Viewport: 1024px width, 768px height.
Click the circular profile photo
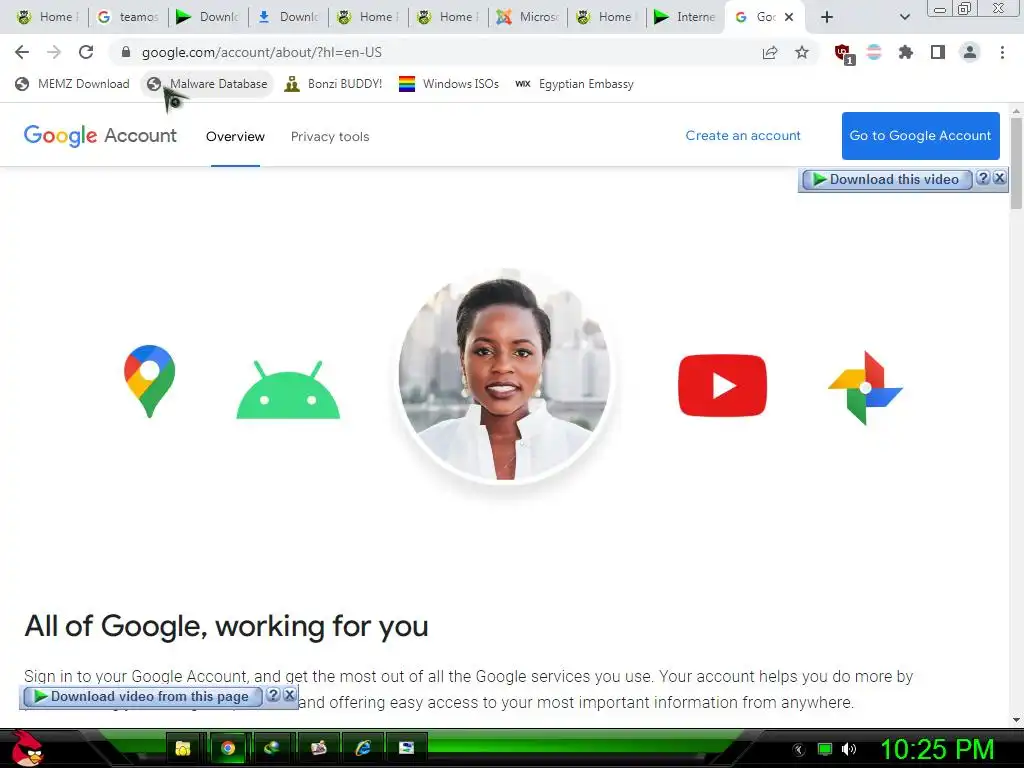(x=504, y=377)
